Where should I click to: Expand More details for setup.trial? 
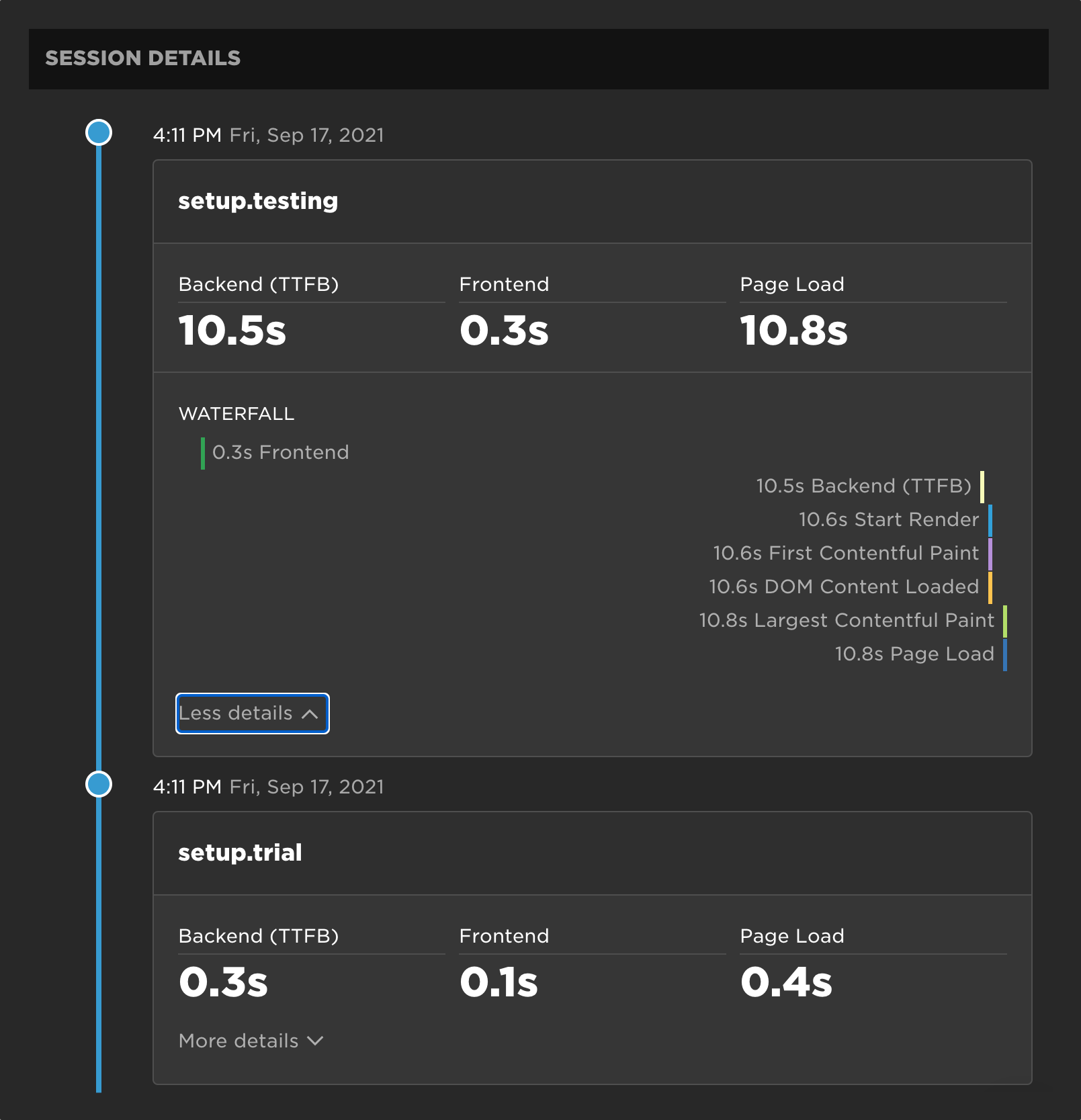click(251, 1041)
